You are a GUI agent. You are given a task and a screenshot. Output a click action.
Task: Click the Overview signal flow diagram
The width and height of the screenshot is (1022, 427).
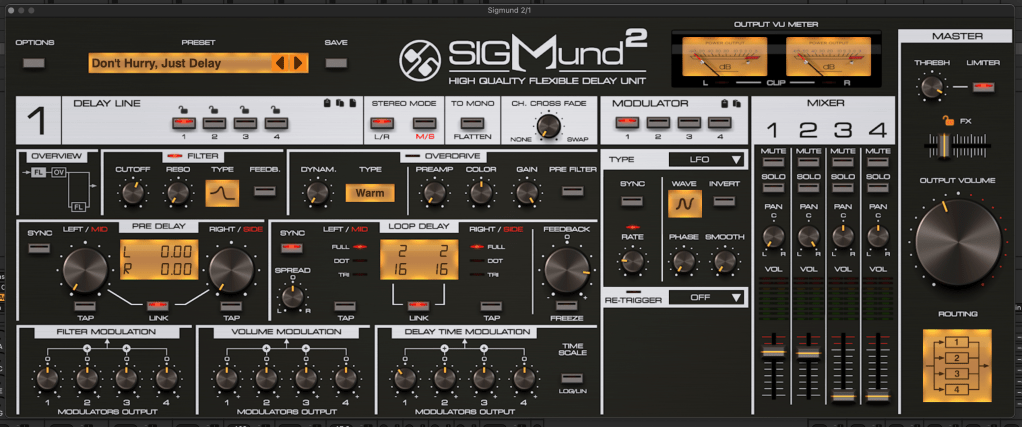pos(57,190)
